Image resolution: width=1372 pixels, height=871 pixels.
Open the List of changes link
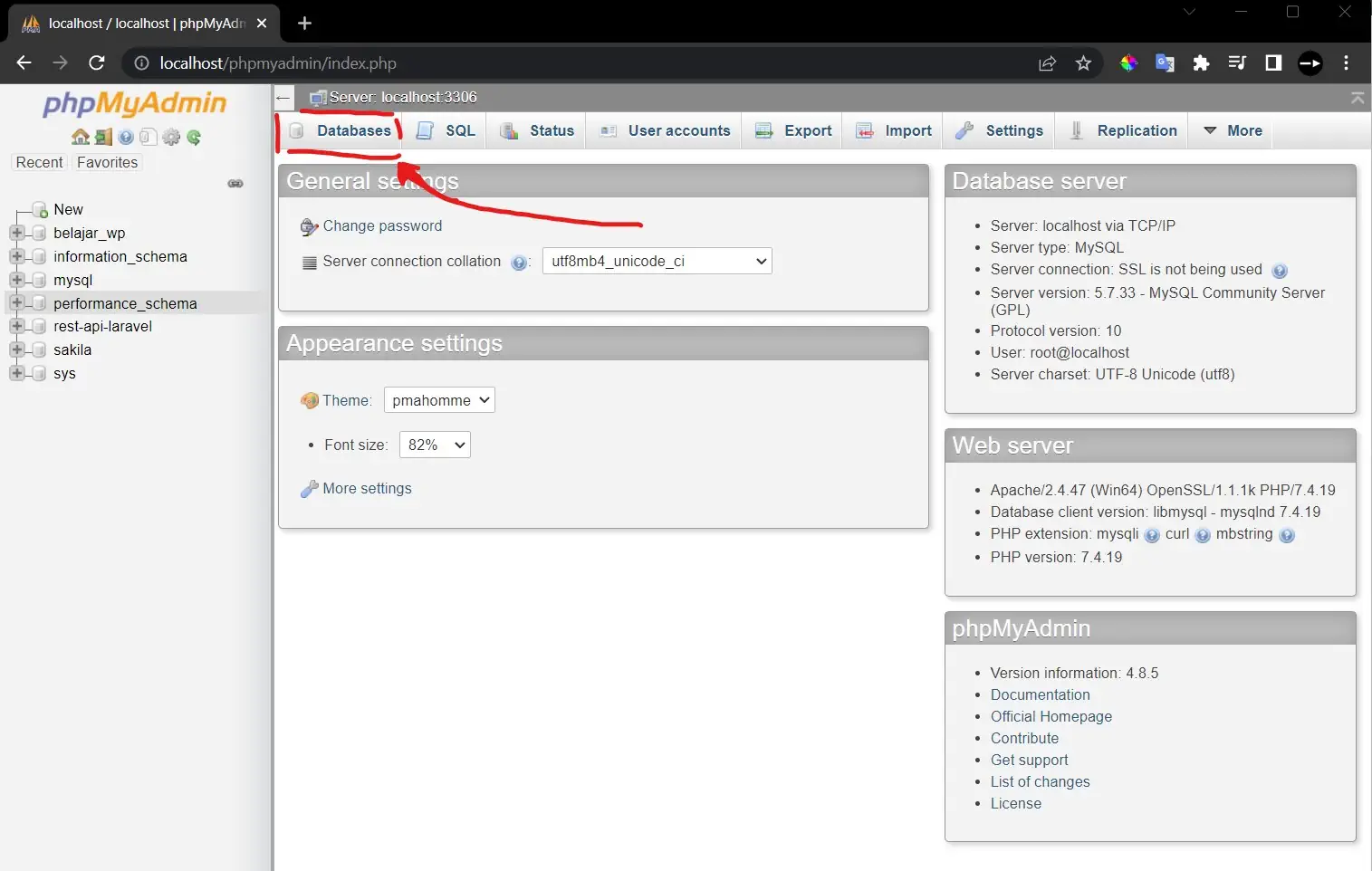1040,781
